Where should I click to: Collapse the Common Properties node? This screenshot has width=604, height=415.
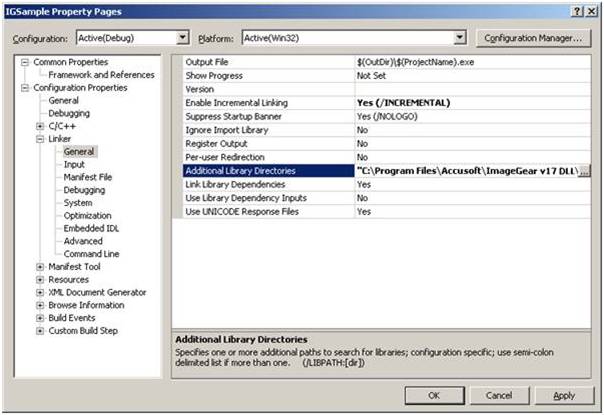[x=25, y=62]
